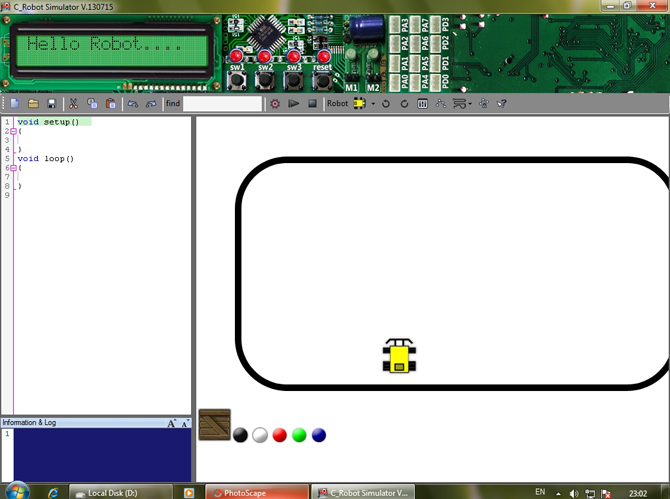Click the M1 motor label

[x=351, y=87]
